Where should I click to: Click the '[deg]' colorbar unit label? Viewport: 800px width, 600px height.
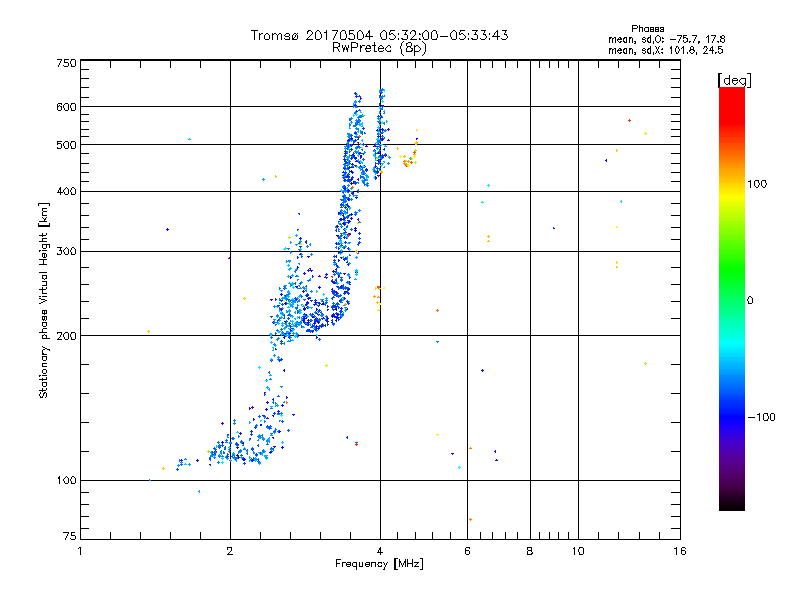(x=734, y=80)
